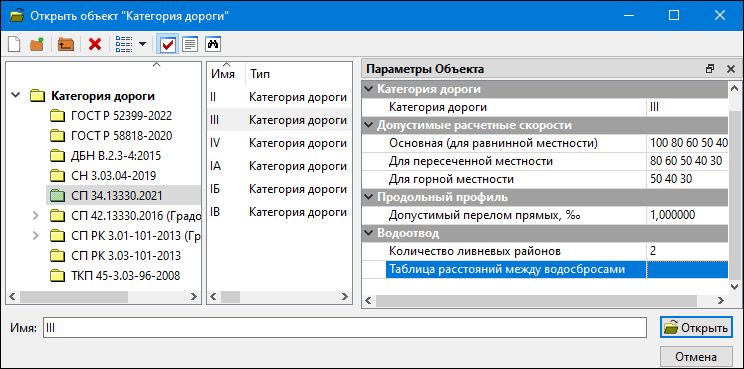Open the view mode dropdown arrow
Viewport: 744px width, 369px height.
coord(142,45)
